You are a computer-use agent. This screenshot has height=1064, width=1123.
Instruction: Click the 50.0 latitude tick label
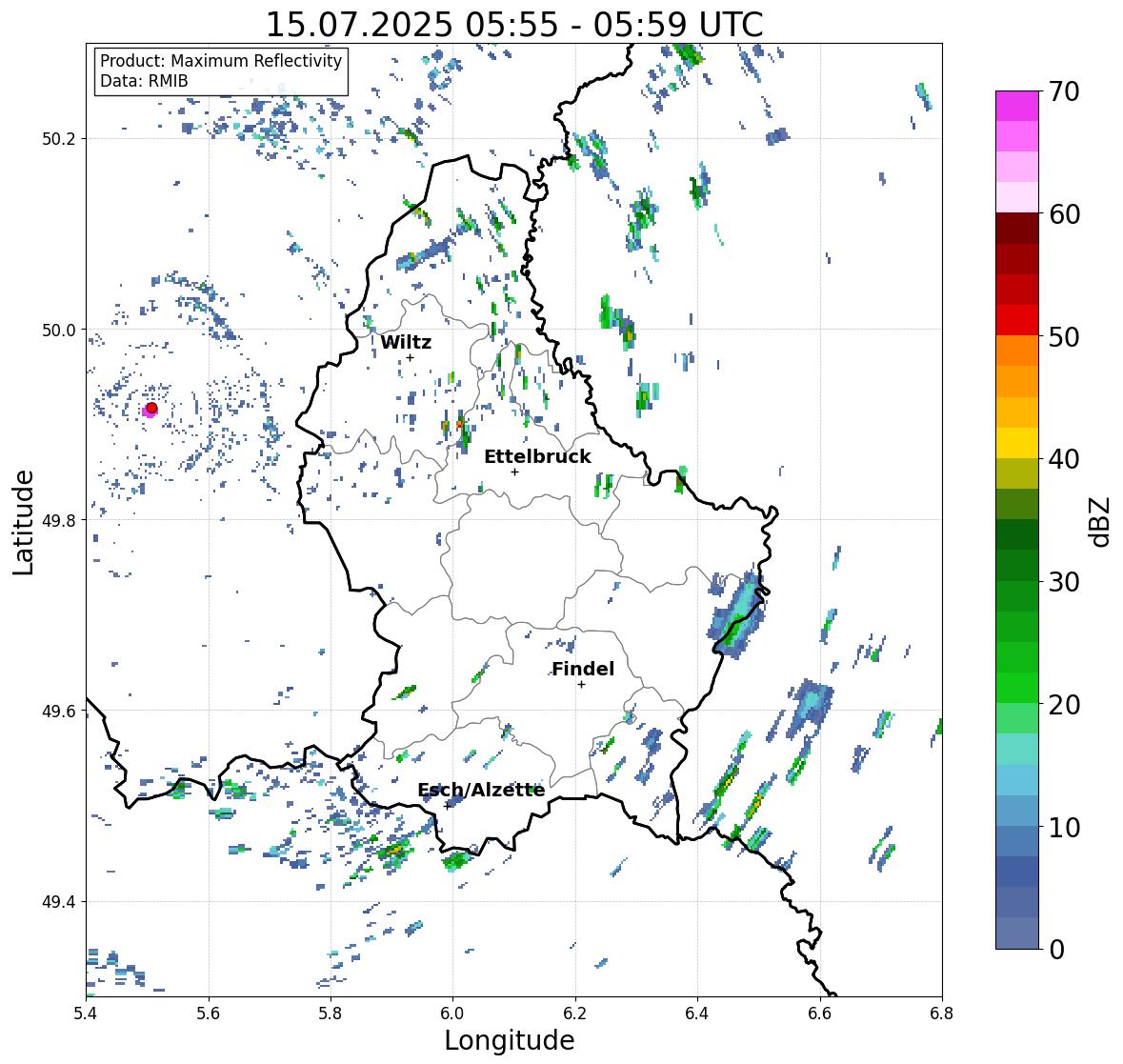pyautogui.click(x=59, y=330)
